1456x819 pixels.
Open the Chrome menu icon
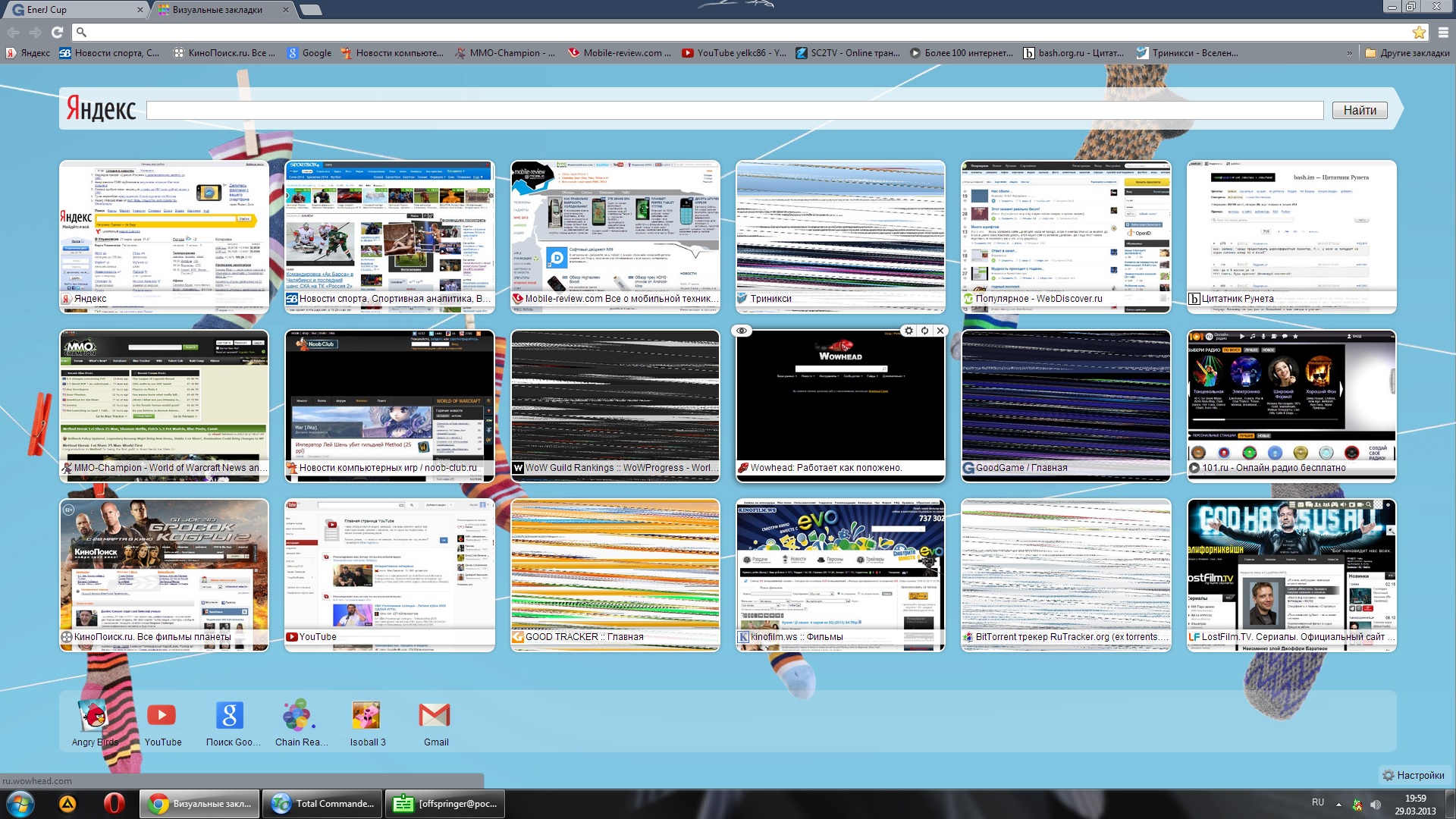click(x=1443, y=32)
